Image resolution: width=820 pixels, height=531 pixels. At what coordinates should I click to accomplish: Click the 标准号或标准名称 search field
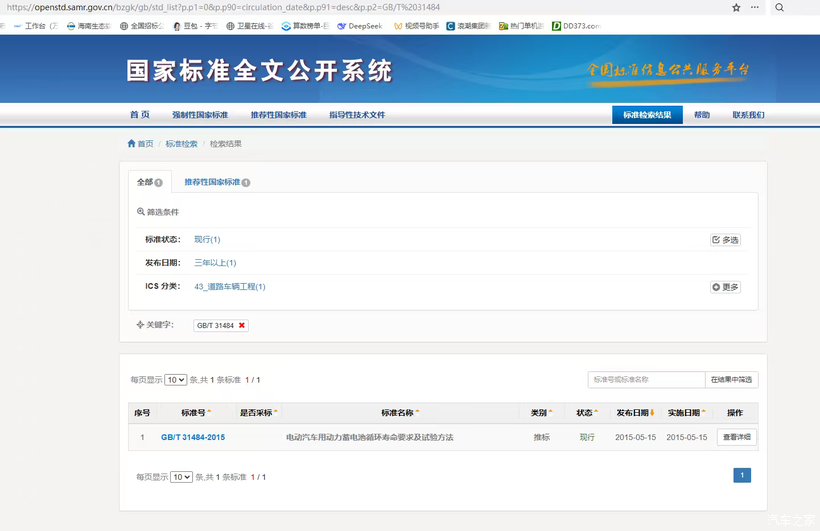tap(646, 380)
